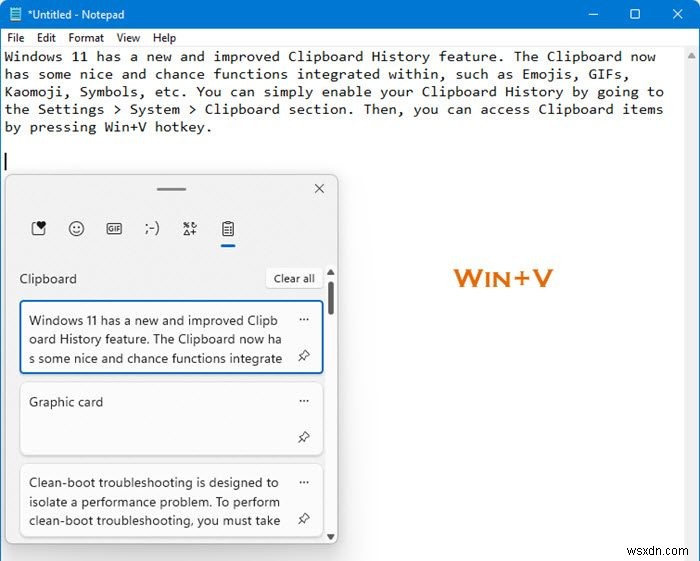The width and height of the screenshot is (700, 561).
Task: Minimize the Notepad window
Action: click(593, 14)
